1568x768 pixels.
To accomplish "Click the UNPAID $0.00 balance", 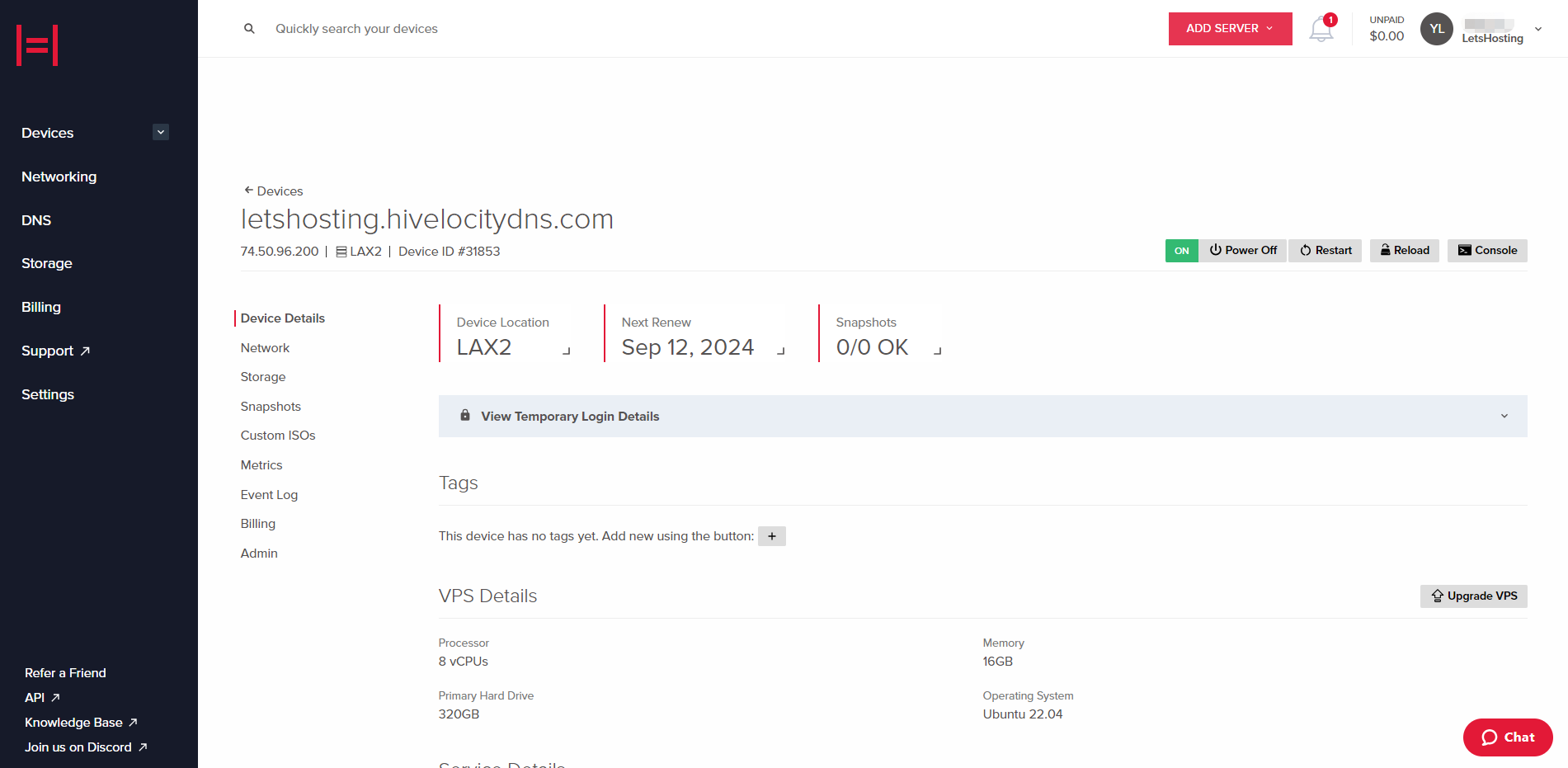I will pyautogui.click(x=1387, y=29).
